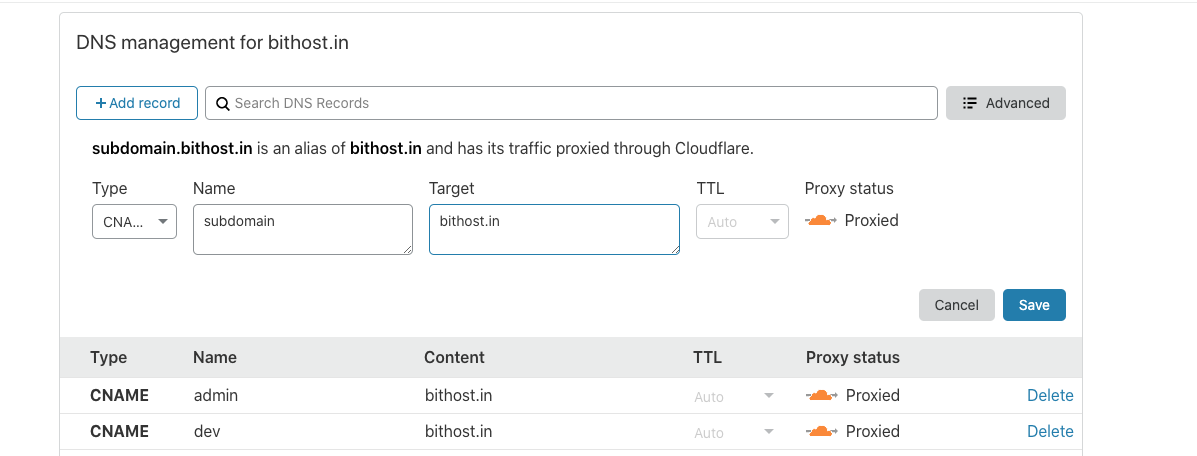This screenshot has width=1197, height=456.
Task: Select the admin record row name
Action: (x=216, y=396)
